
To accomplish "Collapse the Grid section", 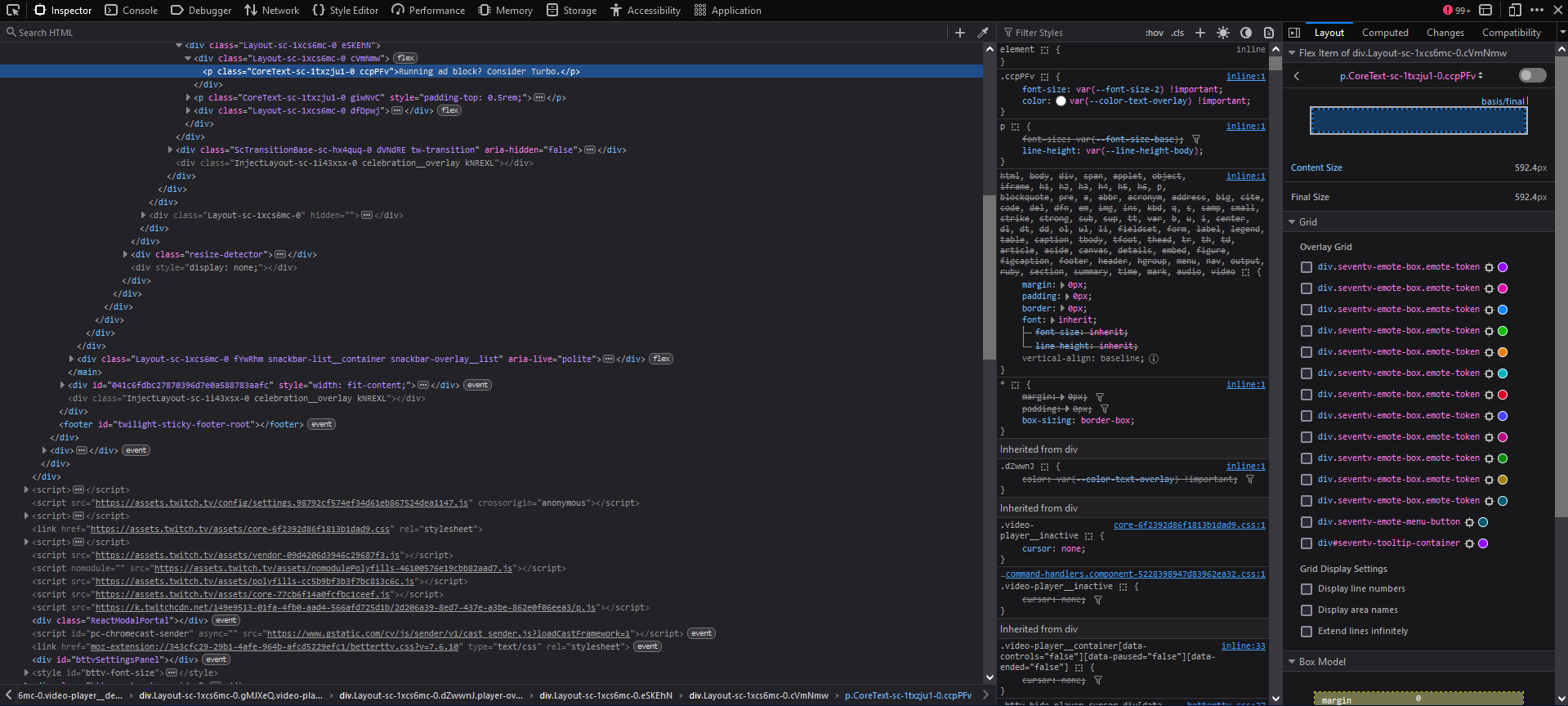I will (x=1292, y=222).
